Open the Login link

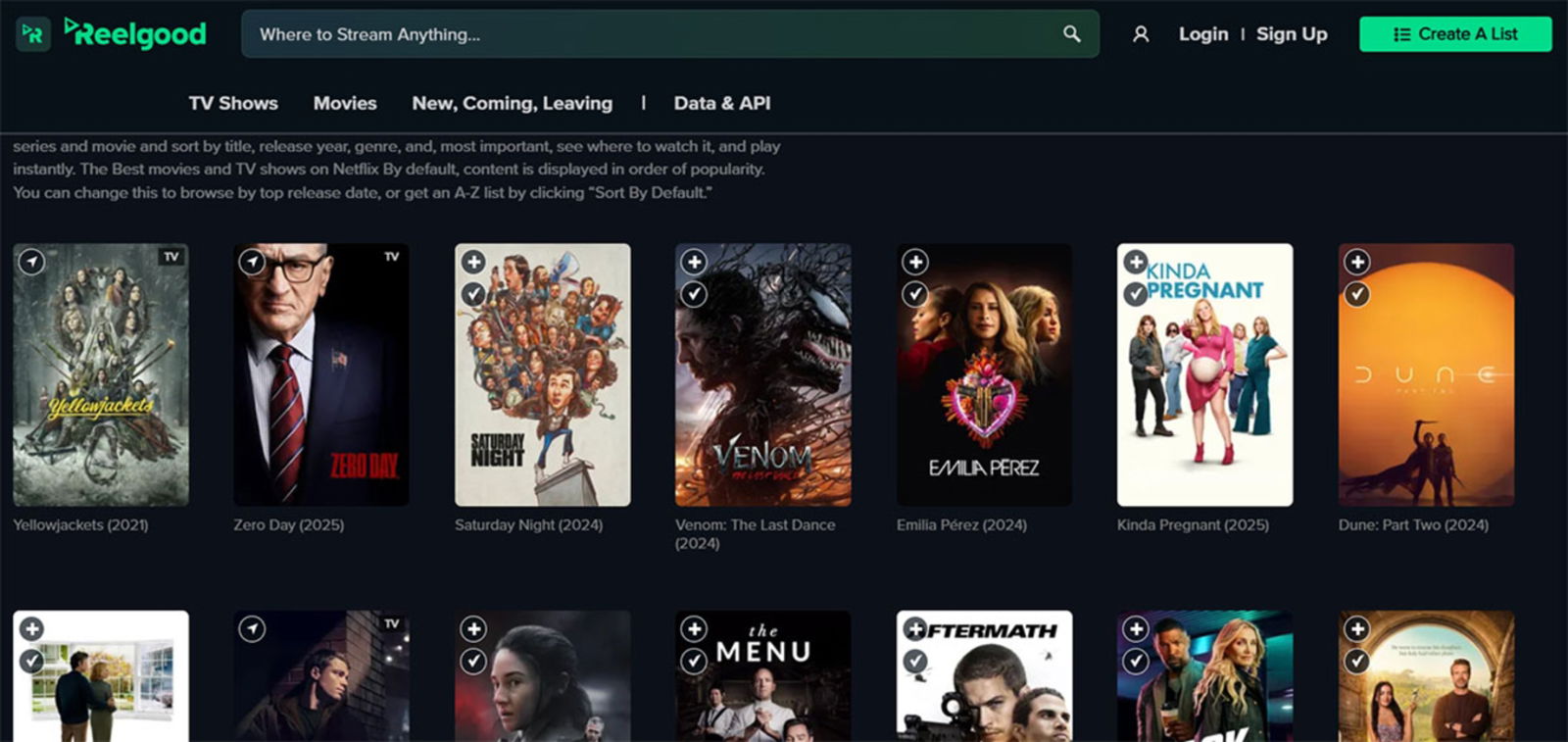point(1203,34)
